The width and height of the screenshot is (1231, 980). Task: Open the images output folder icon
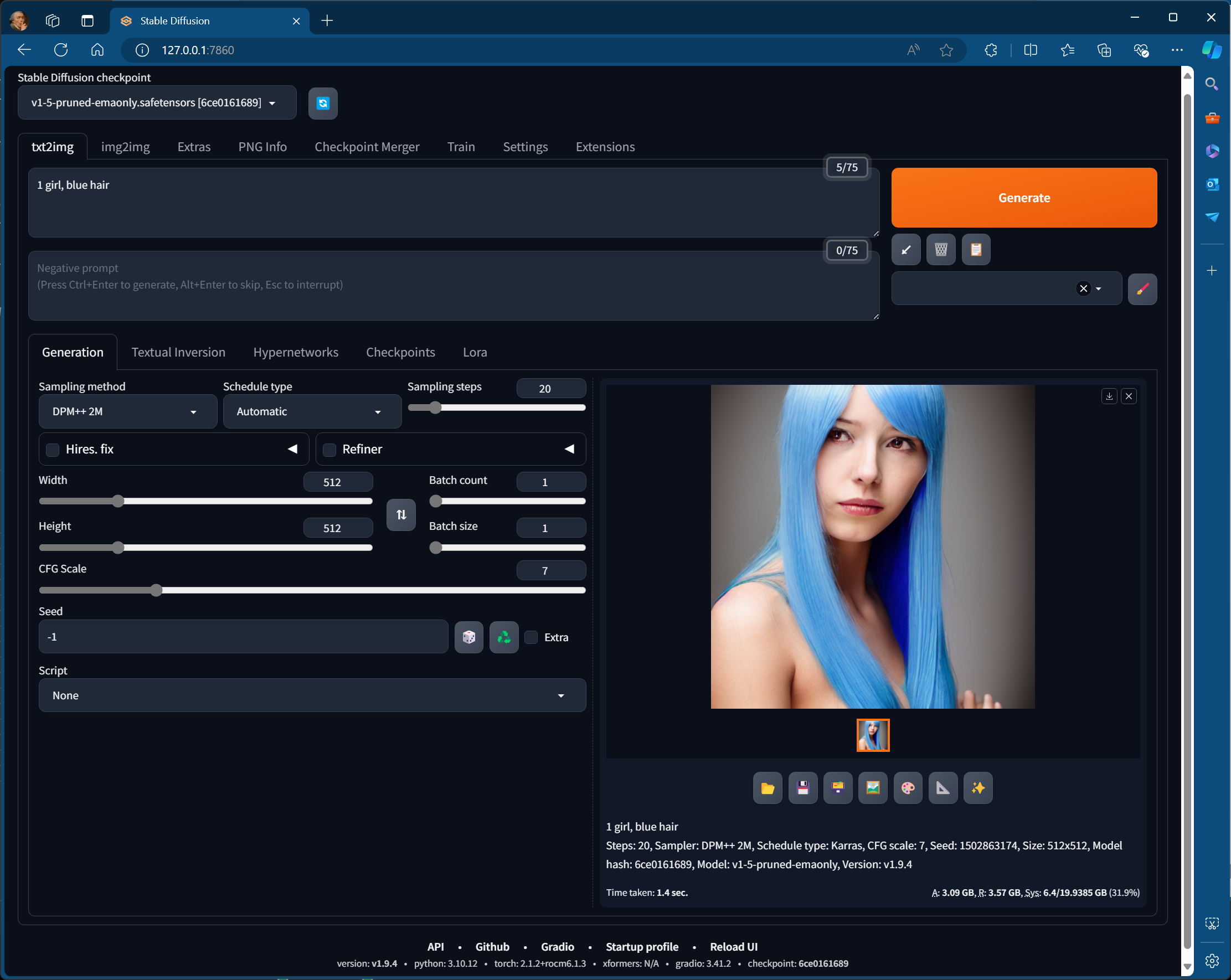pyautogui.click(x=767, y=788)
